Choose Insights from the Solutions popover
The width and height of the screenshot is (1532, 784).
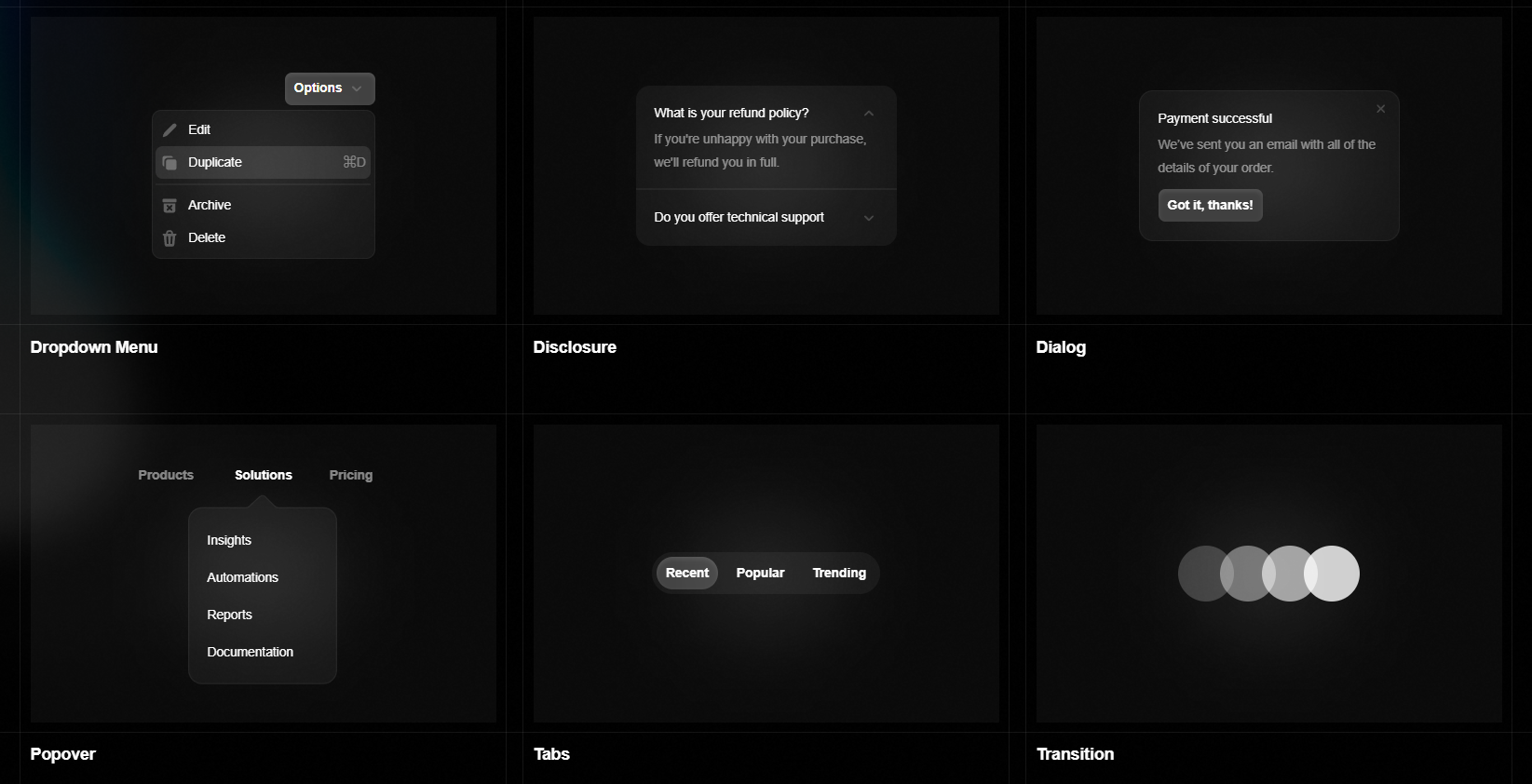pyautogui.click(x=229, y=540)
